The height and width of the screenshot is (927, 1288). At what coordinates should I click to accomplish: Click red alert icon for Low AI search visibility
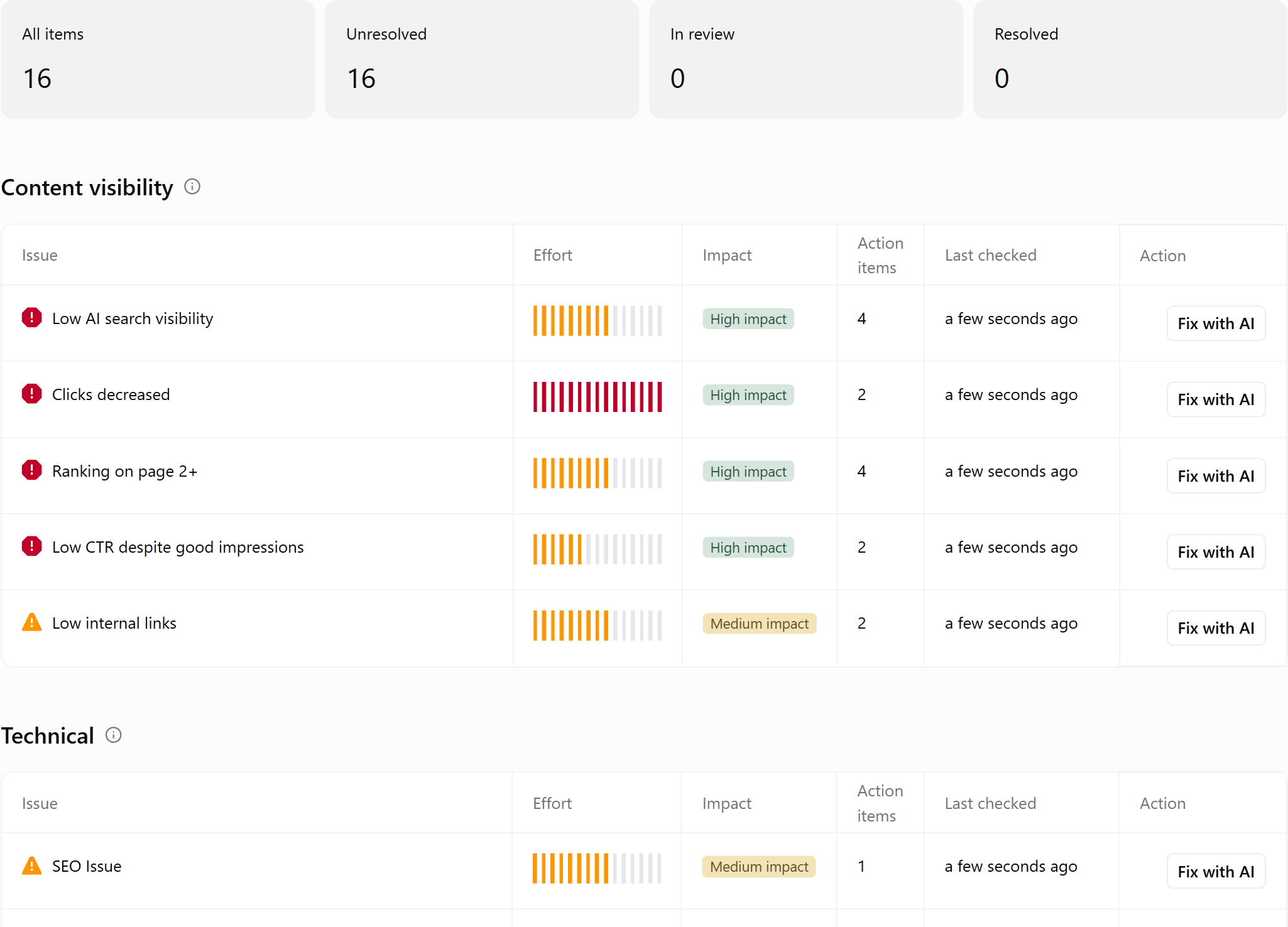click(x=31, y=318)
